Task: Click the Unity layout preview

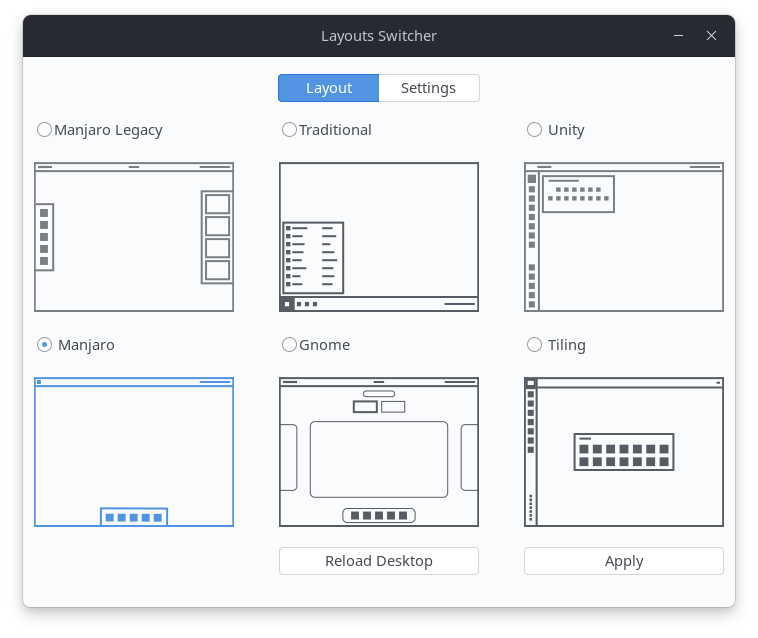Action: [x=624, y=237]
